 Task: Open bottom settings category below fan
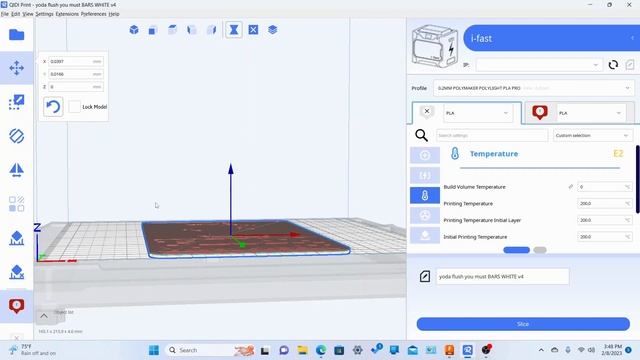(x=425, y=236)
